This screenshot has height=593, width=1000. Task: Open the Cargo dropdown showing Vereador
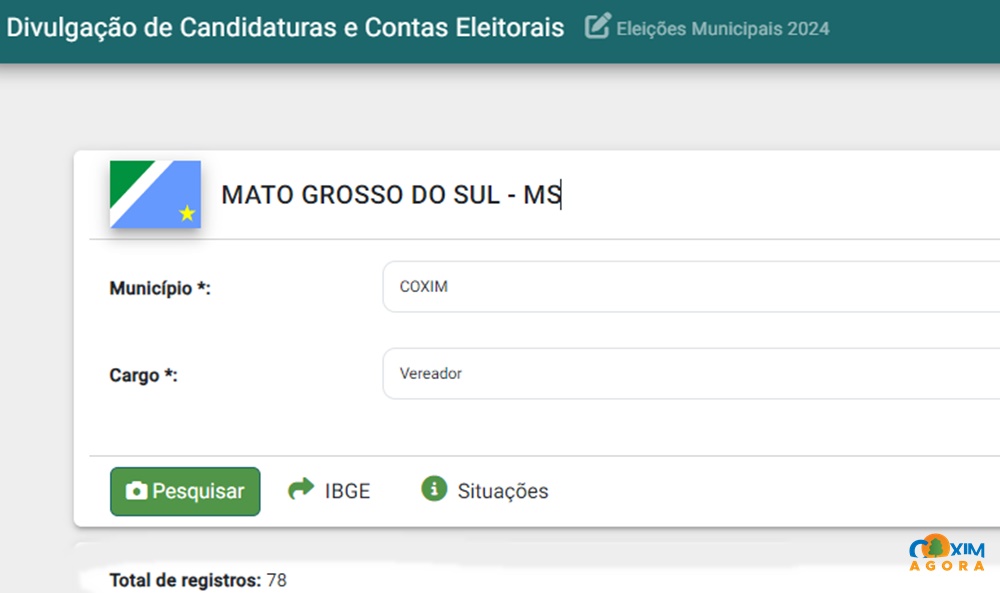[x=690, y=374]
